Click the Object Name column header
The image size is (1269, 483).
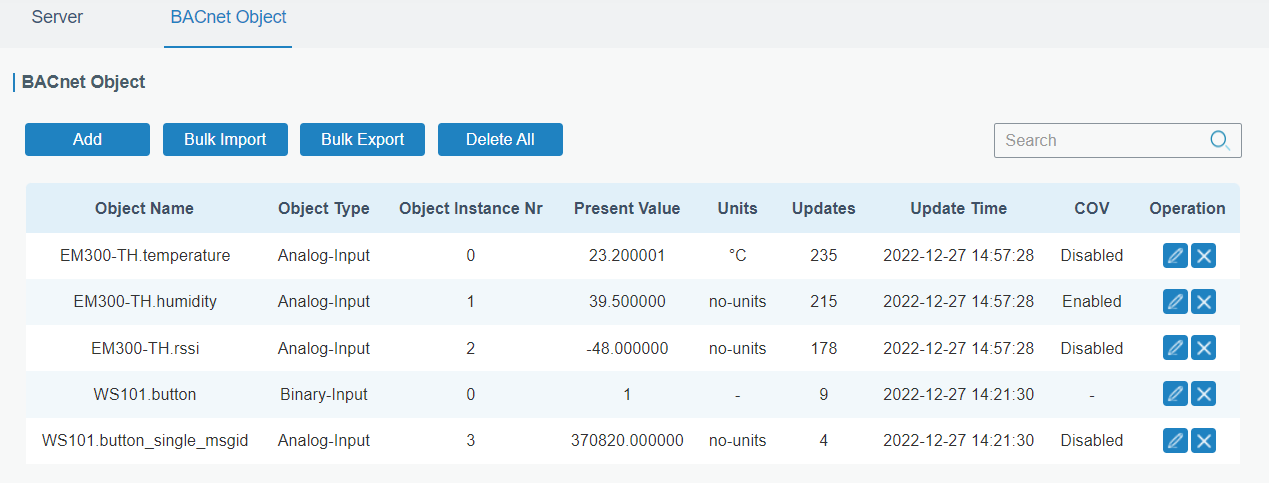point(144,209)
